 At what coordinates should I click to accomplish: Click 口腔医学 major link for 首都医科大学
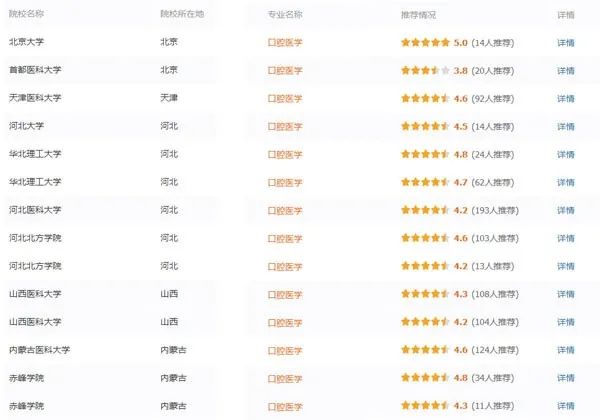pyautogui.click(x=285, y=70)
